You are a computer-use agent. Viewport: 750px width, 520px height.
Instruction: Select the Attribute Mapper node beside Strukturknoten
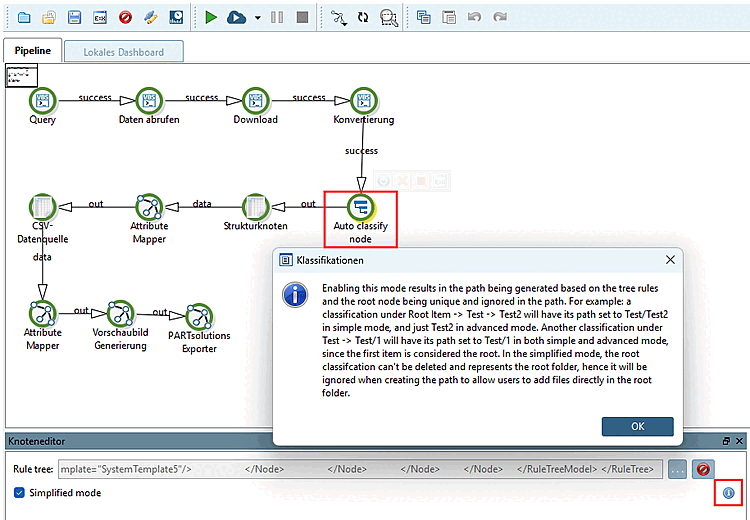pyautogui.click(x=149, y=207)
